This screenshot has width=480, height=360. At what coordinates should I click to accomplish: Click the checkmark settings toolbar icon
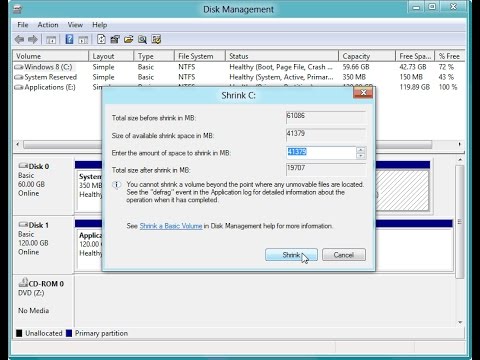[x=156, y=39]
